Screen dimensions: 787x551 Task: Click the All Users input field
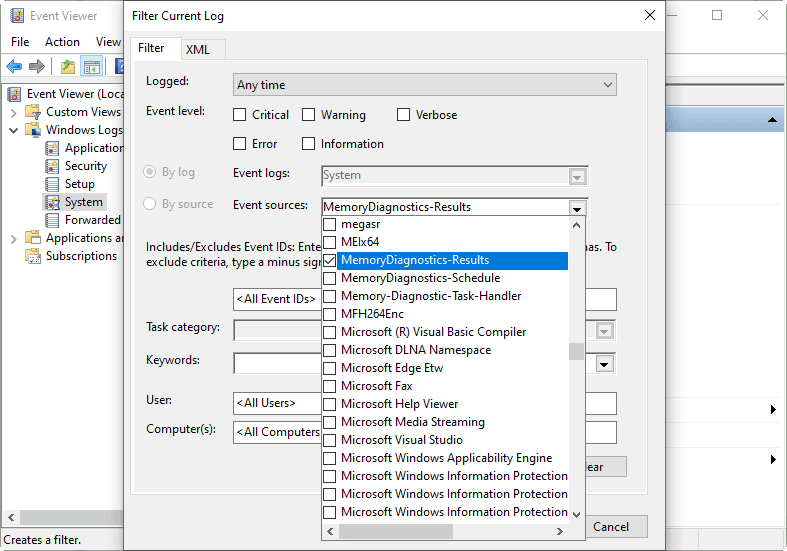(x=276, y=403)
